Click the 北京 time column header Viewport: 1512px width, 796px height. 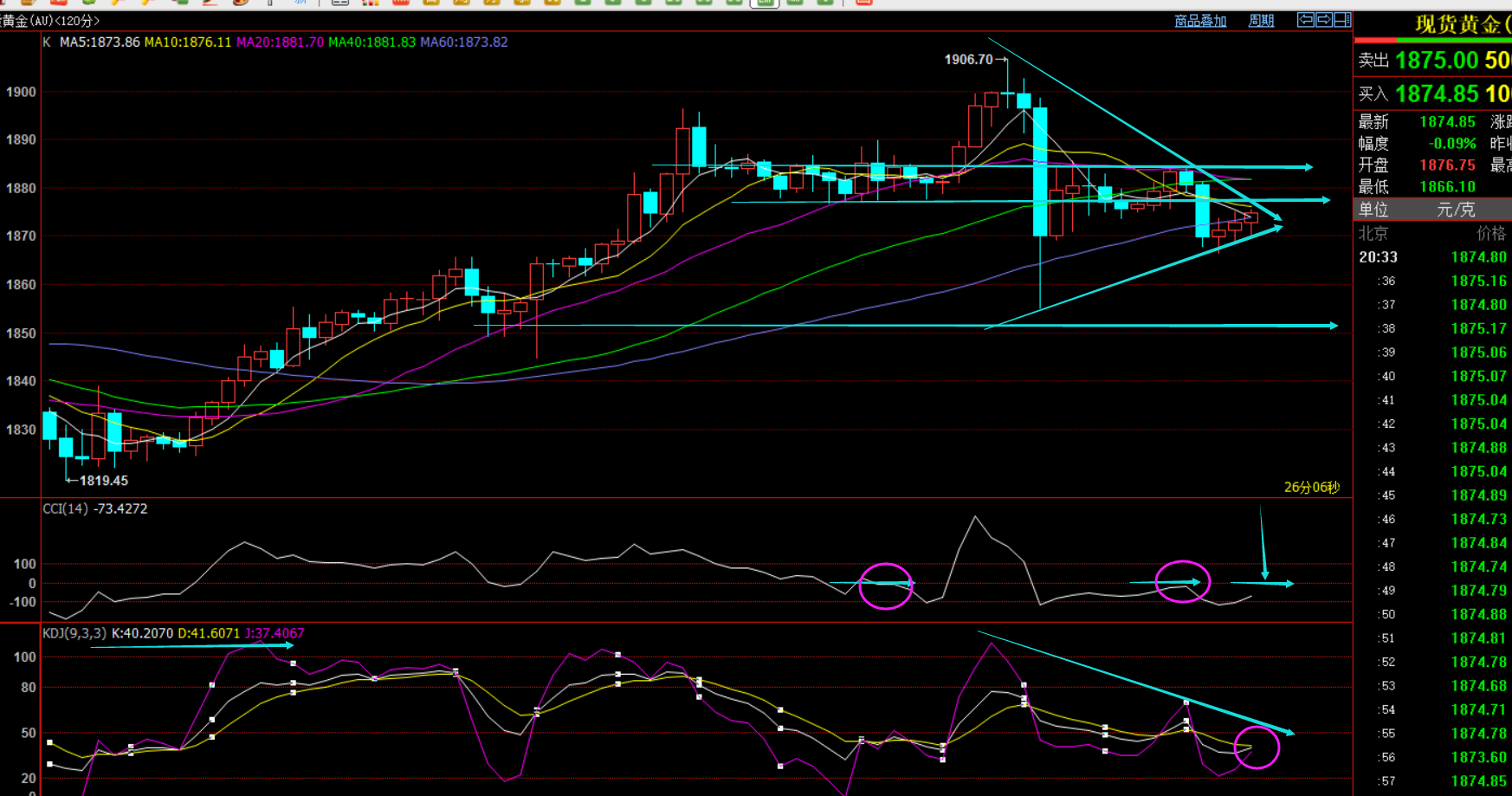pyautogui.click(x=1373, y=233)
